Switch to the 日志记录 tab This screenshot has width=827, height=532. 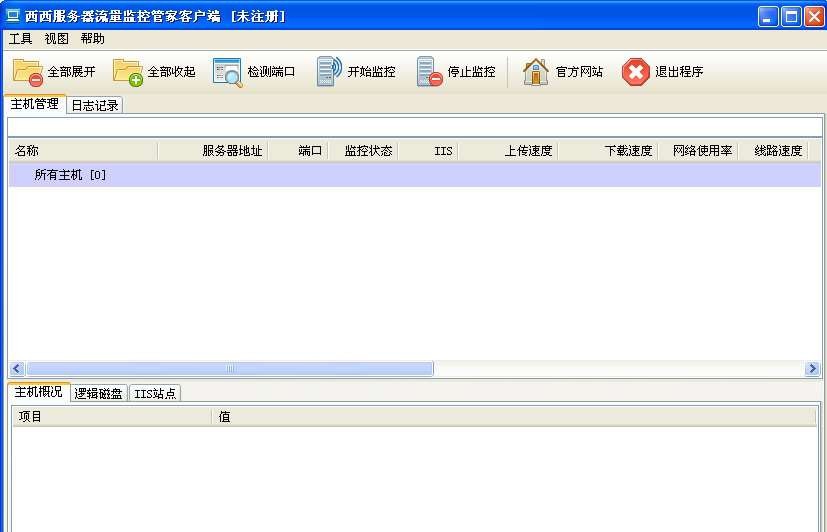coord(95,105)
